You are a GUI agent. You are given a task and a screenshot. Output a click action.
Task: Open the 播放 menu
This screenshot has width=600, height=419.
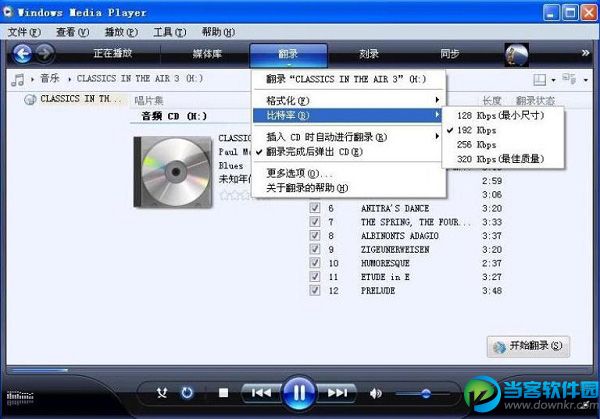point(121,32)
